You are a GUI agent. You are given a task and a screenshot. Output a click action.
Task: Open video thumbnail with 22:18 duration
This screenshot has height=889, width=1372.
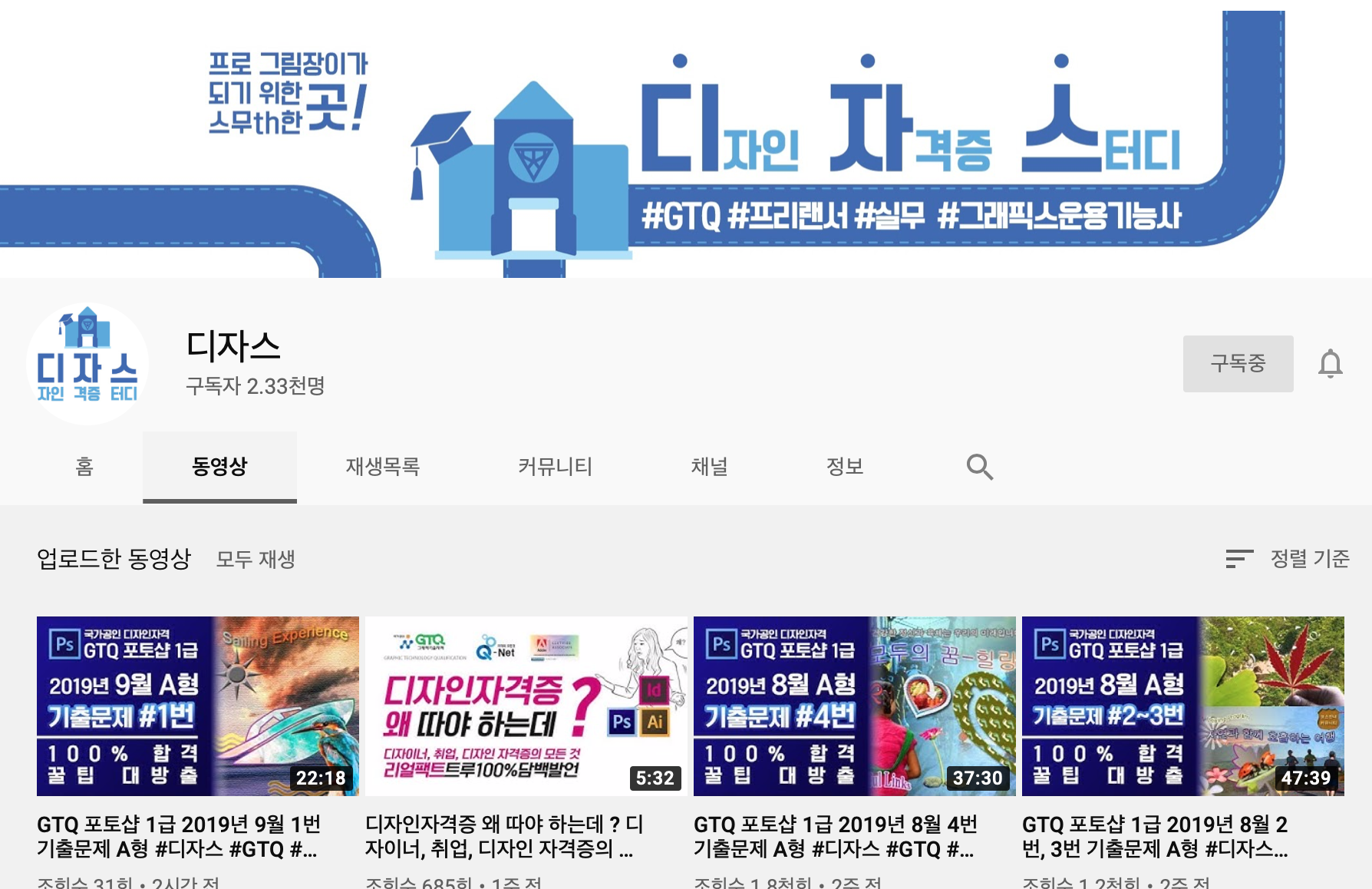click(198, 706)
